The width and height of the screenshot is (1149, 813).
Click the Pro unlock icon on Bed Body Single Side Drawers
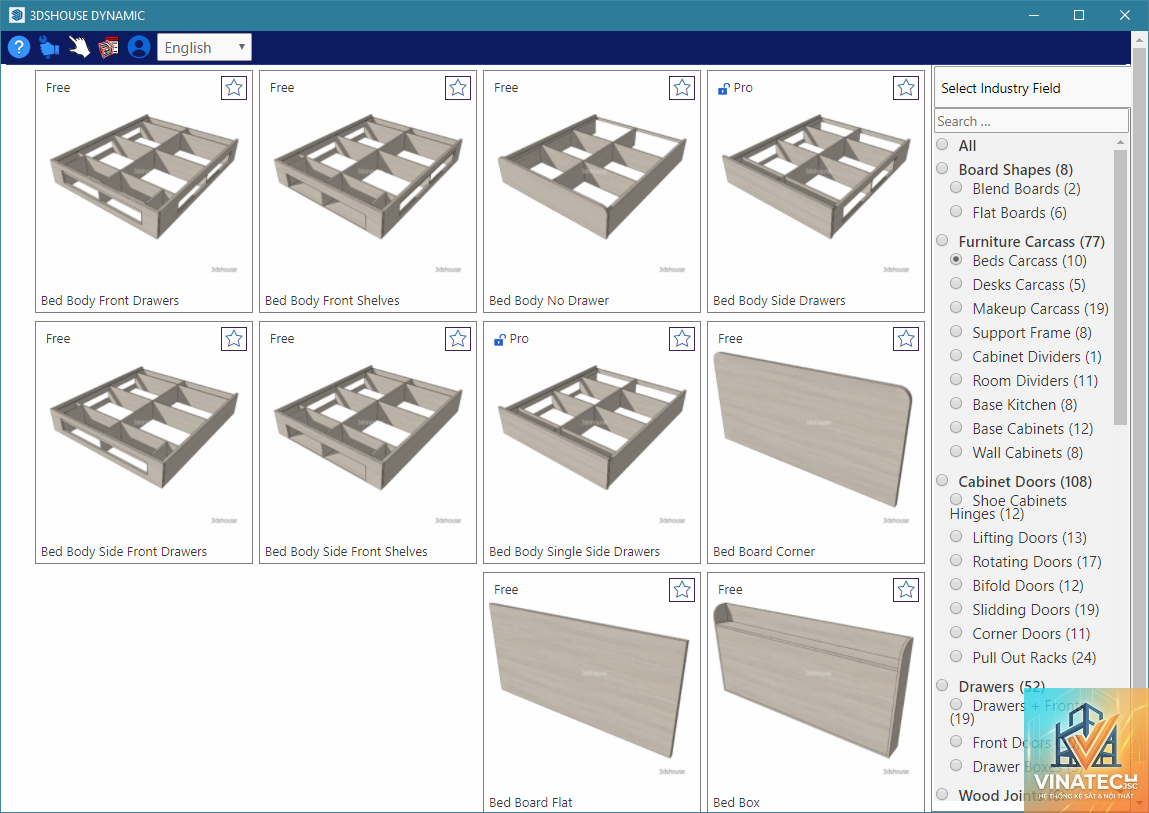[x=499, y=339]
